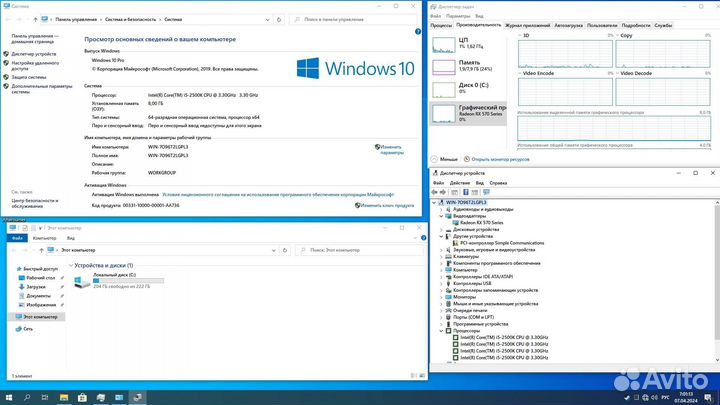Switch to the Автозагрузка tab
The image size is (720, 405).
click(568, 26)
